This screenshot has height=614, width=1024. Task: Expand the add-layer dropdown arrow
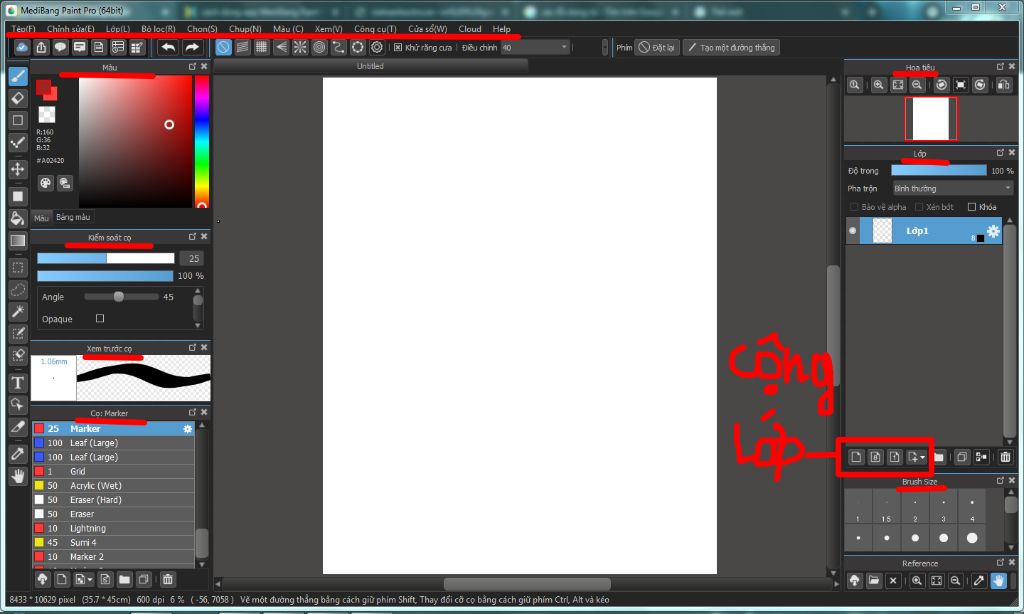[922, 457]
